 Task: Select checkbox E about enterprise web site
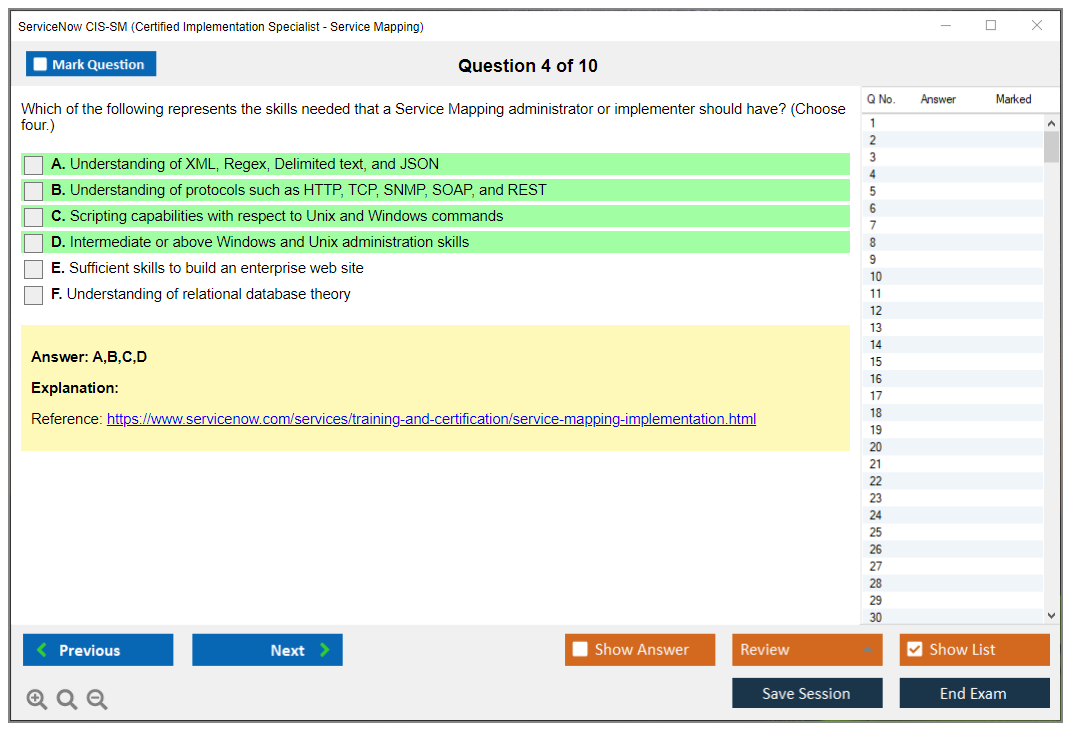34,269
